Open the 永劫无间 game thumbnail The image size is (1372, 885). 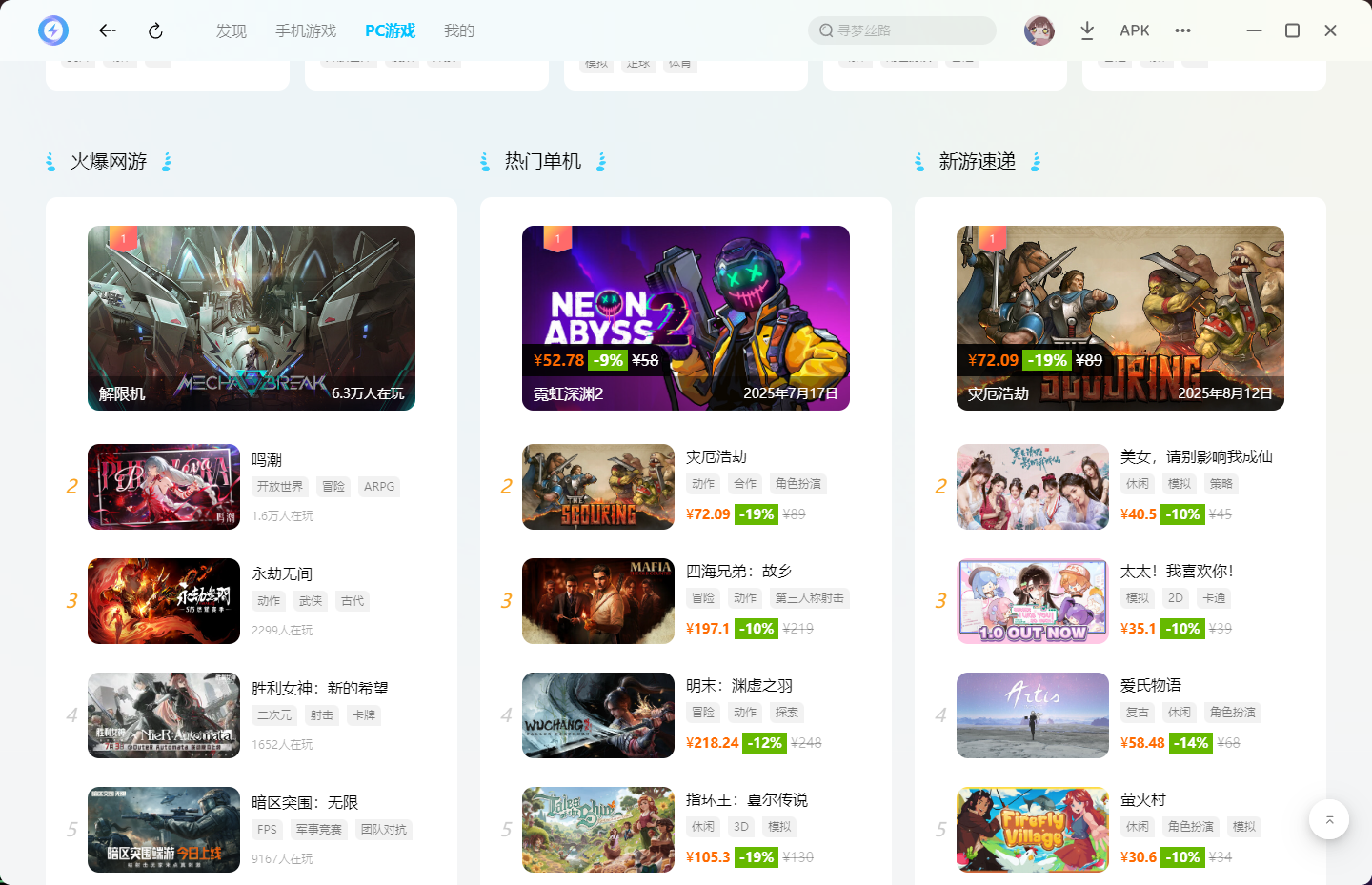[x=164, y=601]
